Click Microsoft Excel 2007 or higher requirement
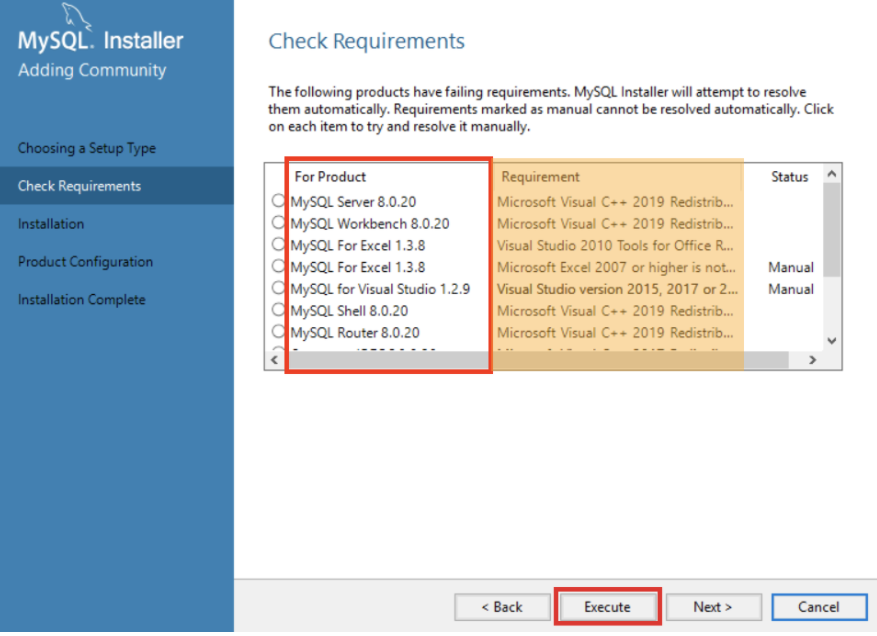The image size is (877, 636). coord(616,267)
